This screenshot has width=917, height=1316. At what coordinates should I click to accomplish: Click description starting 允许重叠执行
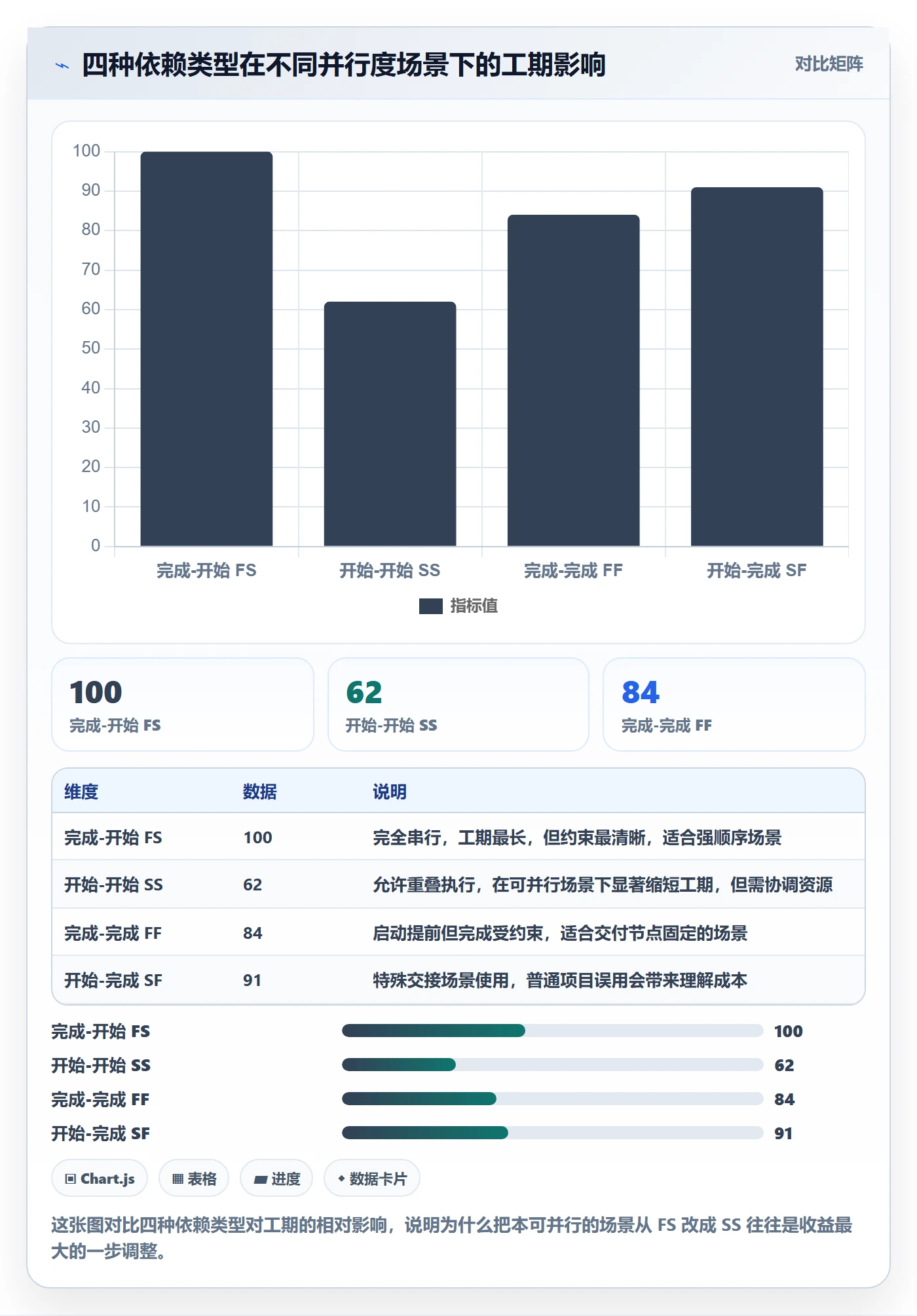(603, 885)
